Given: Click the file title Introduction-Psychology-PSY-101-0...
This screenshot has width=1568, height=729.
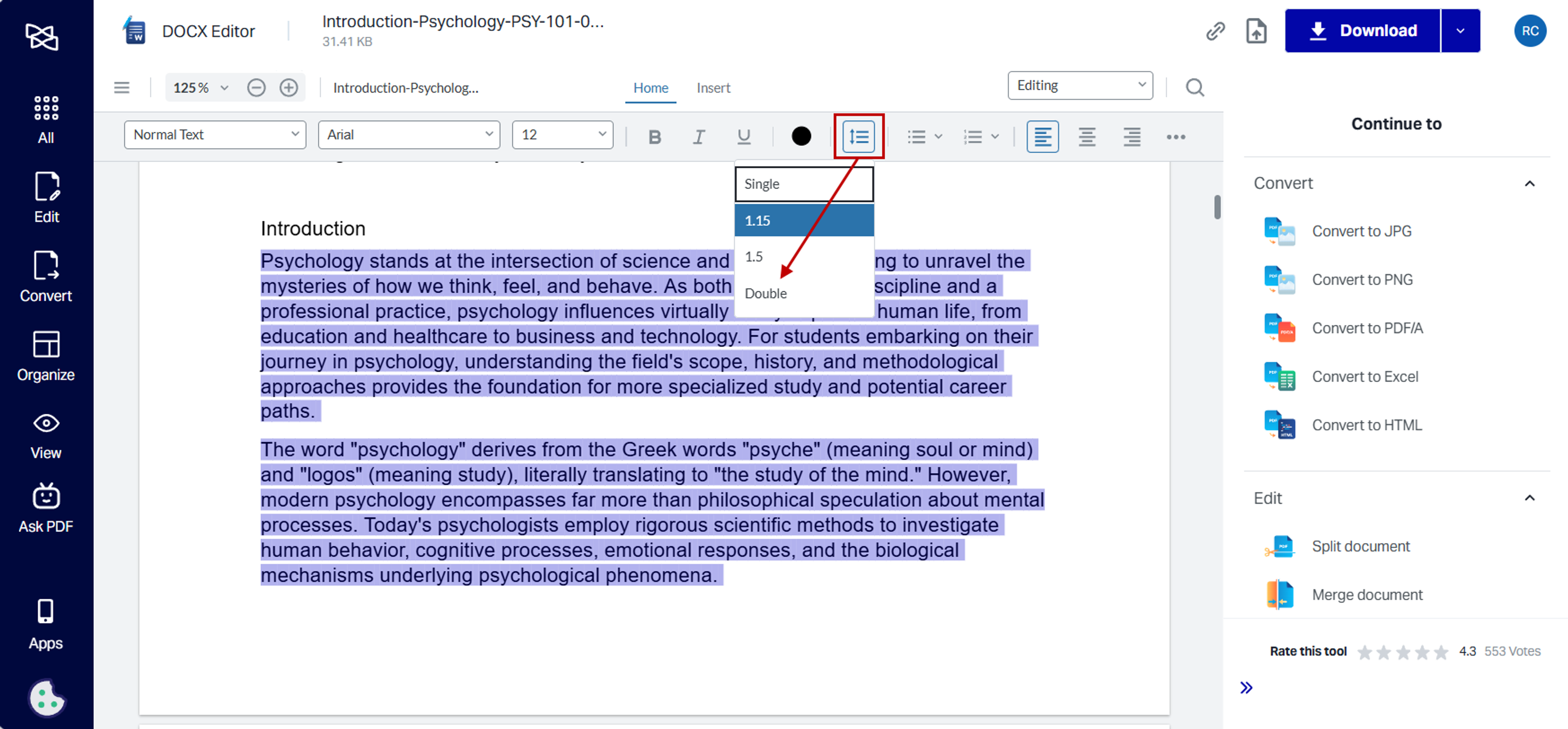Looking at the screenshot, I should point(463,22).
